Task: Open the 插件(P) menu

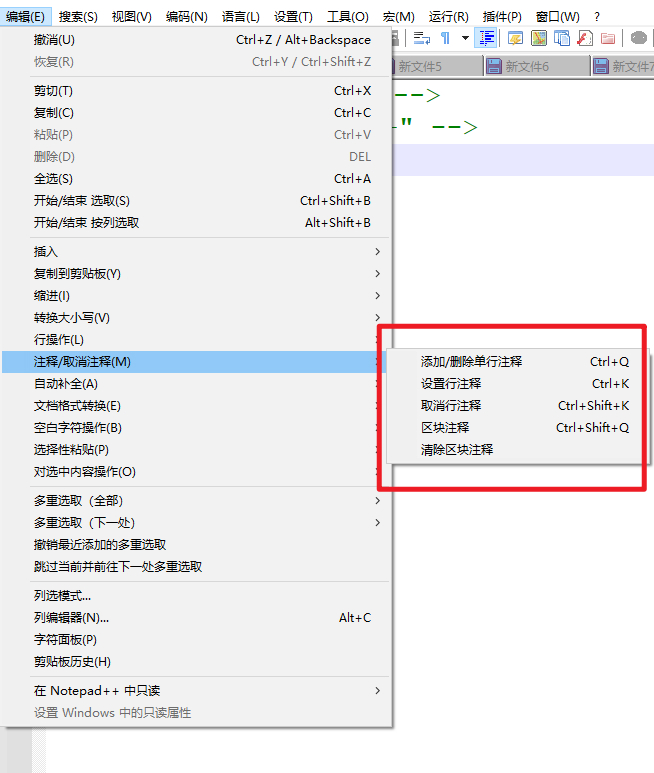Action: [502, 17]
